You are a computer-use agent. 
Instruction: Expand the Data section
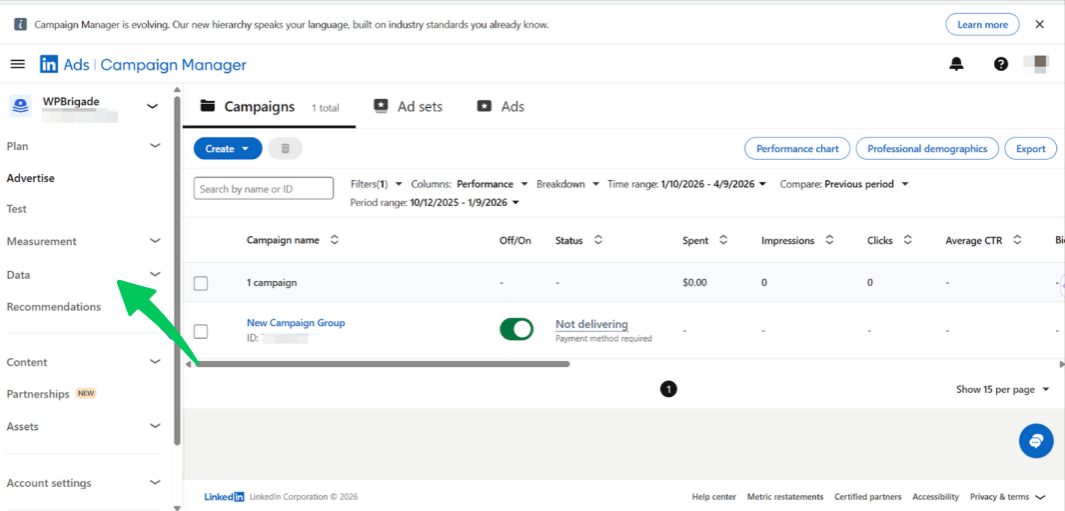(x=156, y=275)
